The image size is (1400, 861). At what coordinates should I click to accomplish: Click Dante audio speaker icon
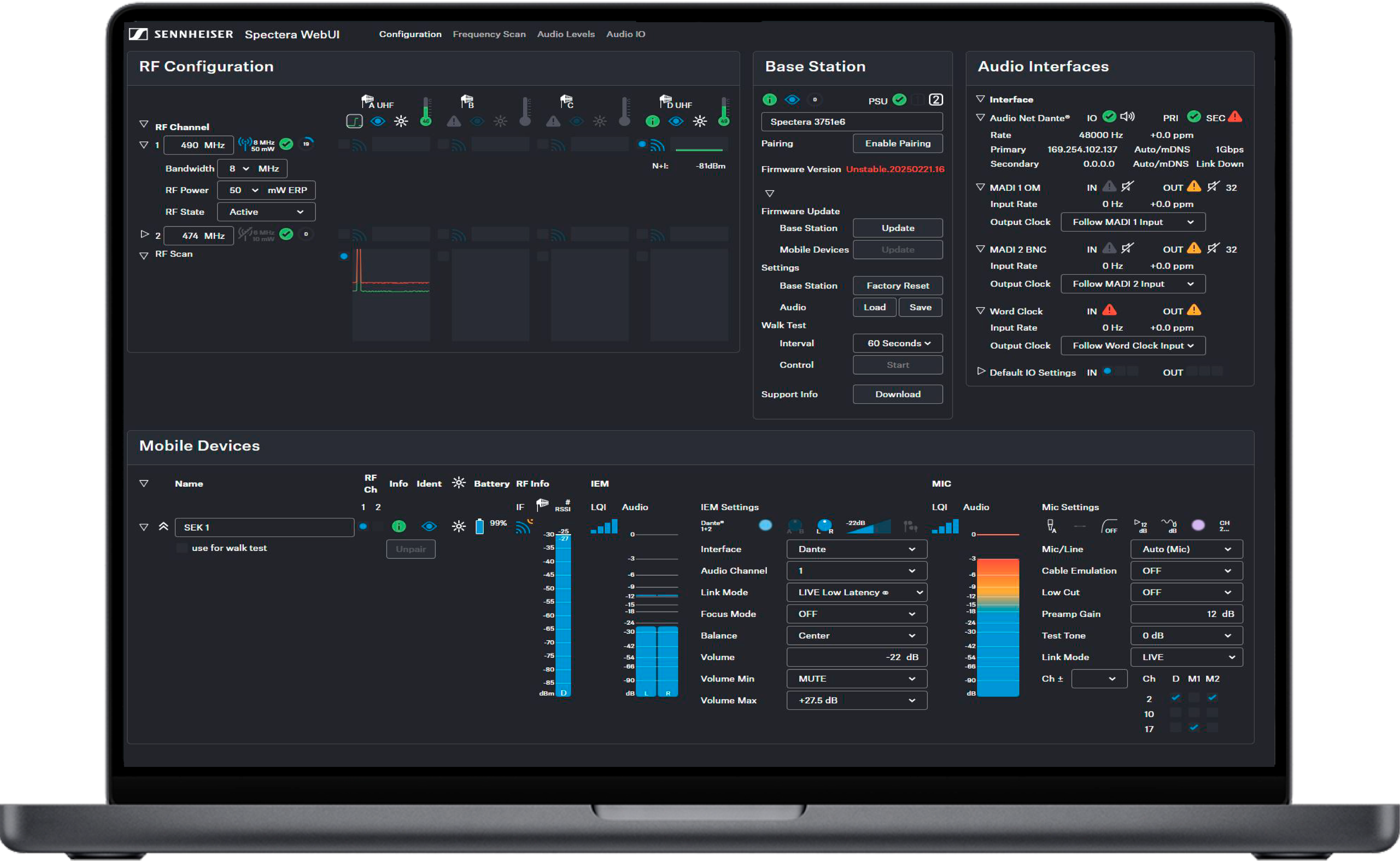[1127, 117]
